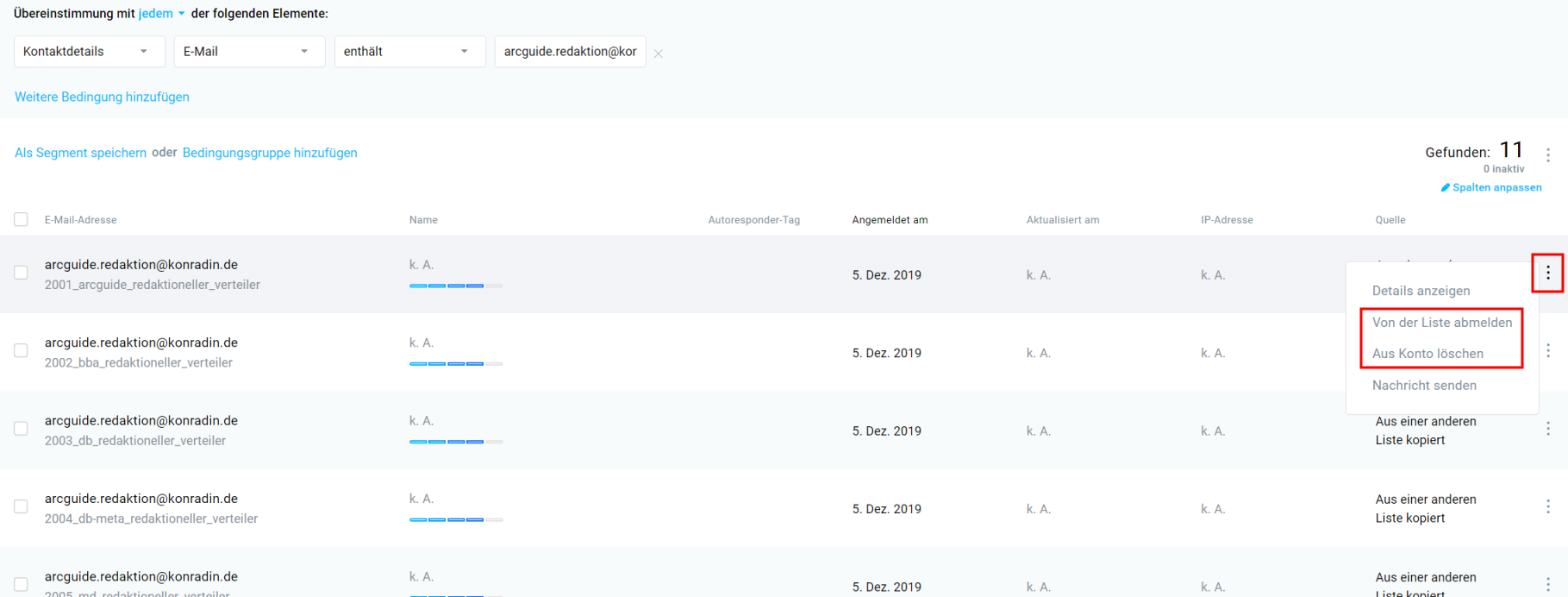Remove the condition with the X icon
This screenshot has width=1568, height=597.
[x=659, y=53]
